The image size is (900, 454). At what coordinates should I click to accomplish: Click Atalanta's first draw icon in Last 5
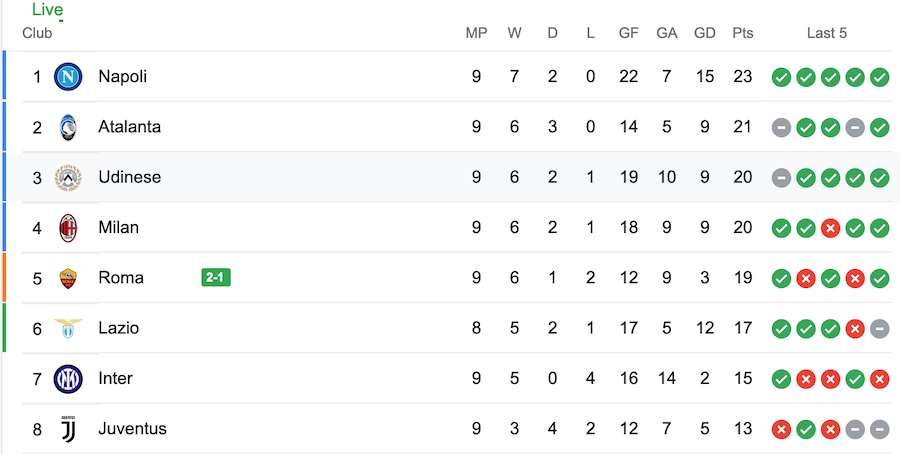[781, 127]
